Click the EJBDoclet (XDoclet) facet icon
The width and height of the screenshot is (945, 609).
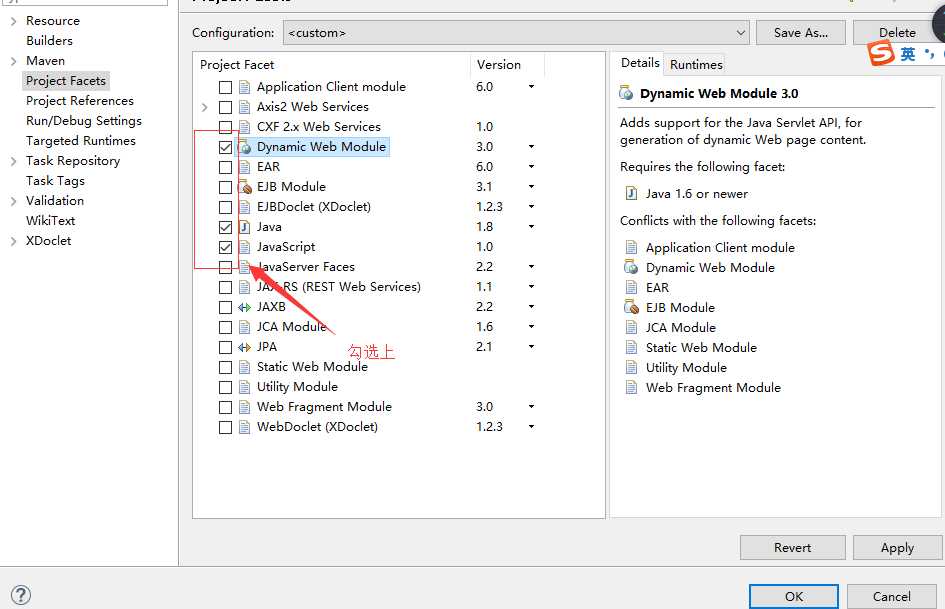click(x=245, y=207)
